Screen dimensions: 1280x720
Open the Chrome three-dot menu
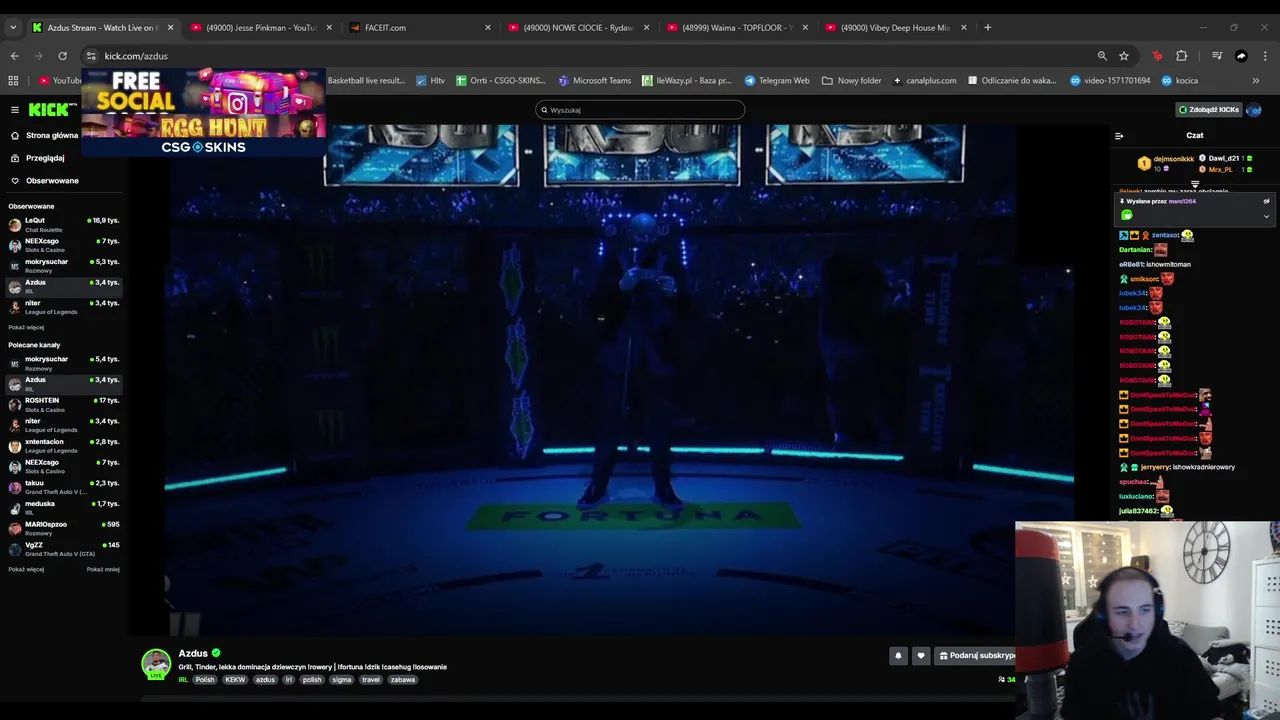tap(1265, 56)
